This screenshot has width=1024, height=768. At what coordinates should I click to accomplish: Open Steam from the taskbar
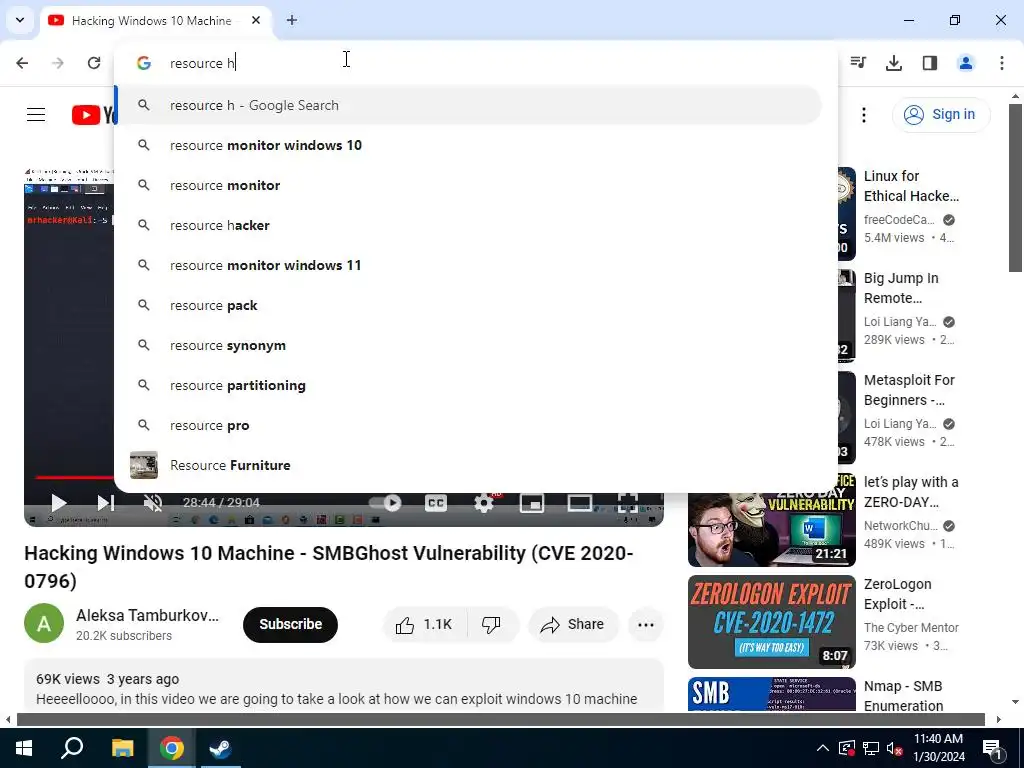click(x=220, y=748)
